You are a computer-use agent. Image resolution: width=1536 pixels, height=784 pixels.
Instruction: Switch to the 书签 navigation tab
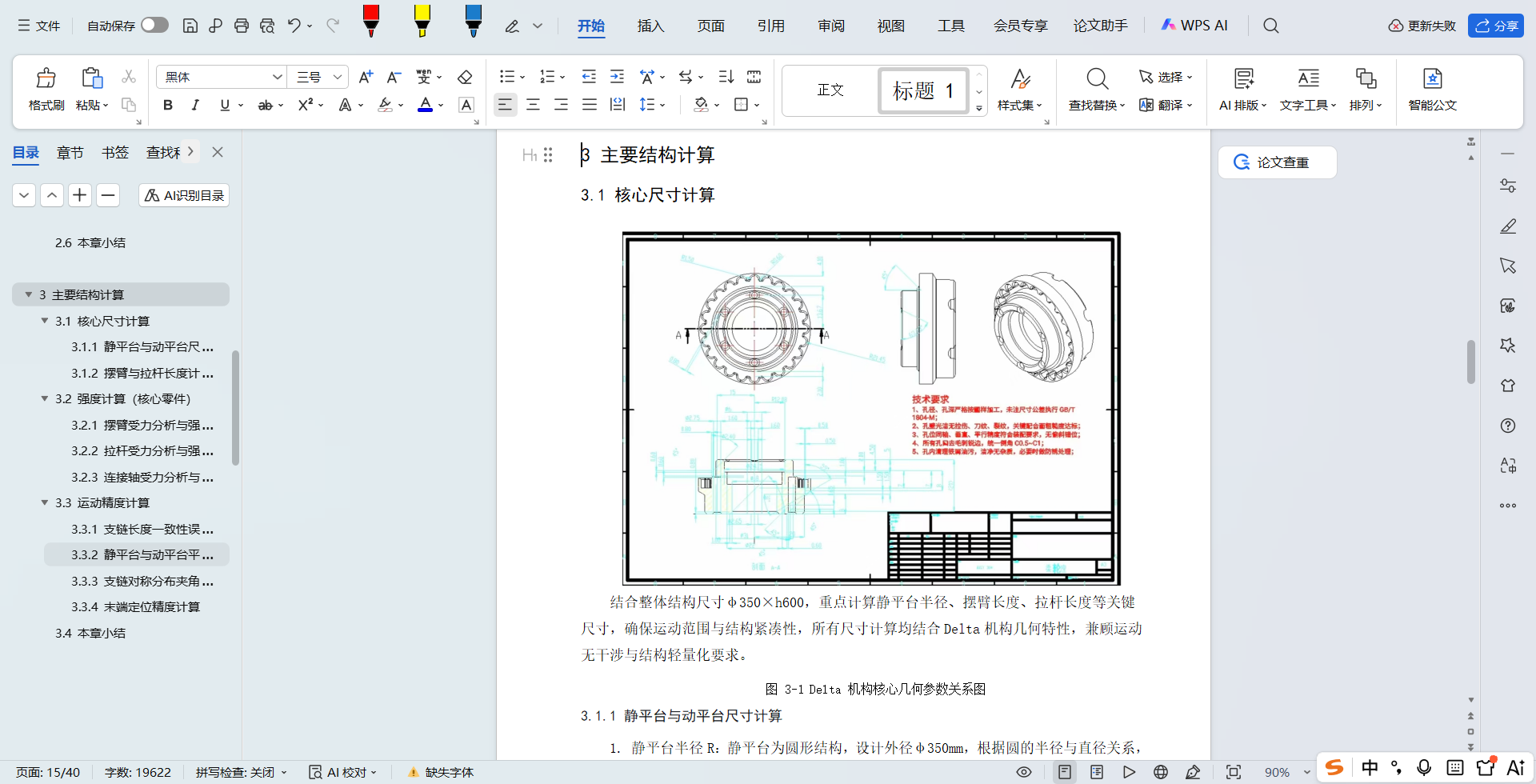coord(115,152)
